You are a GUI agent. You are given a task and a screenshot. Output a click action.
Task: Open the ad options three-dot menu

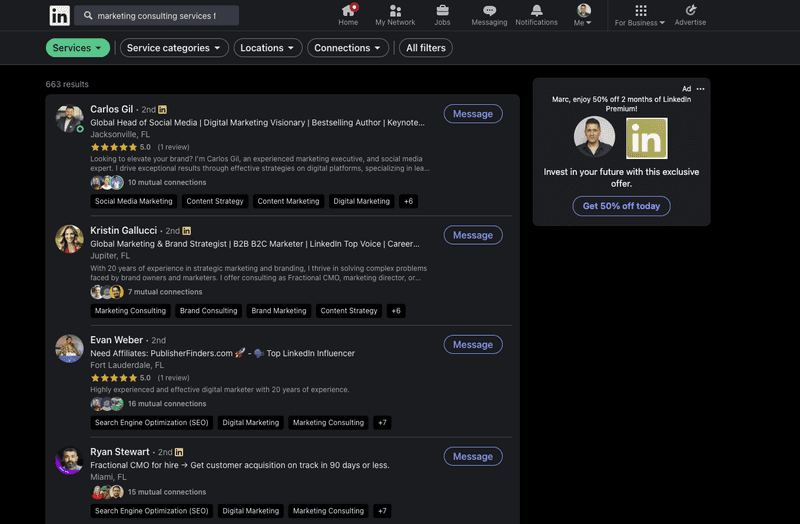(x=700, y=89)
